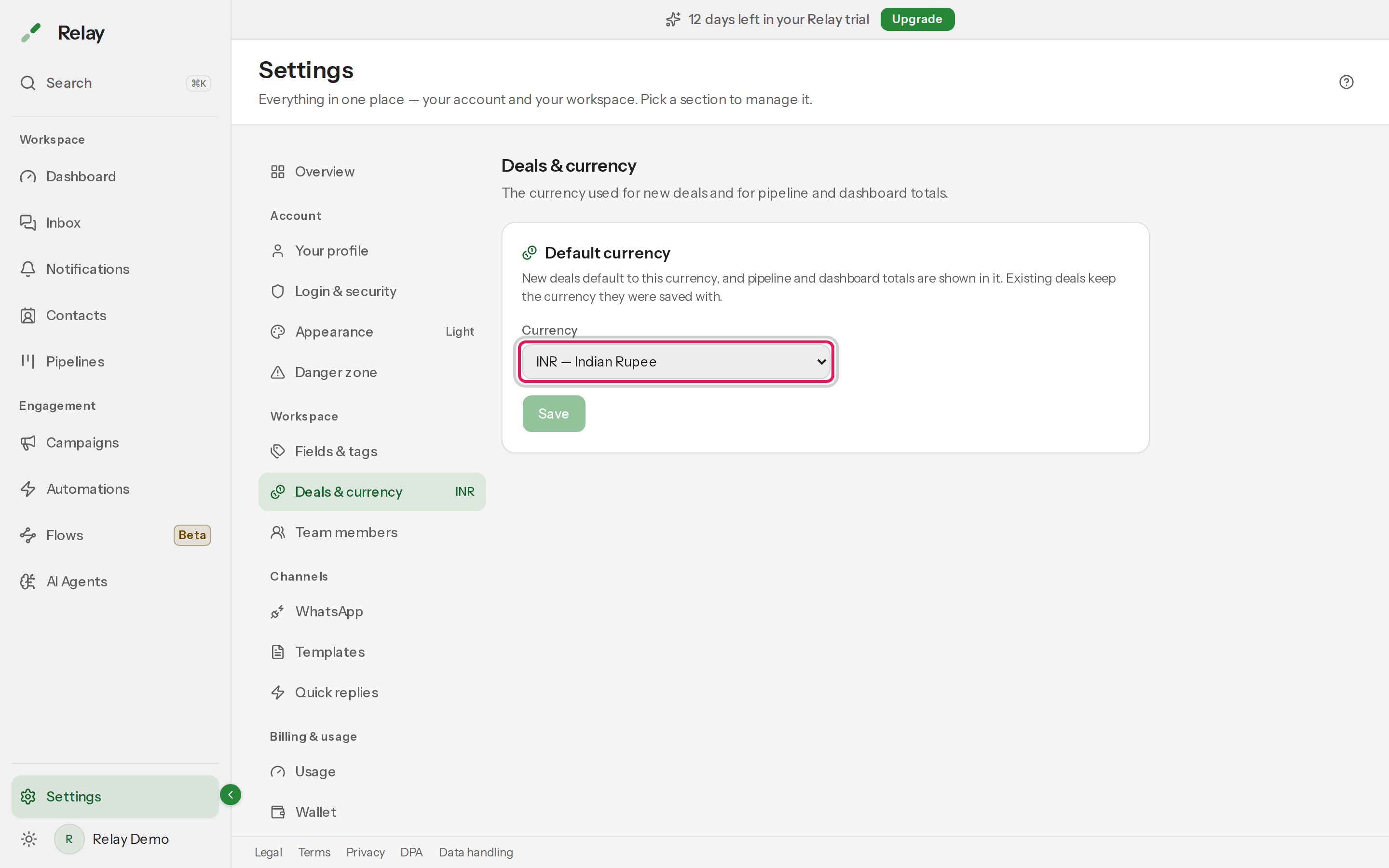The height and width of the screenshot is (868, 1389).
Task: Open the Campaigns megaphone icon
Action: tap(27, 443)
